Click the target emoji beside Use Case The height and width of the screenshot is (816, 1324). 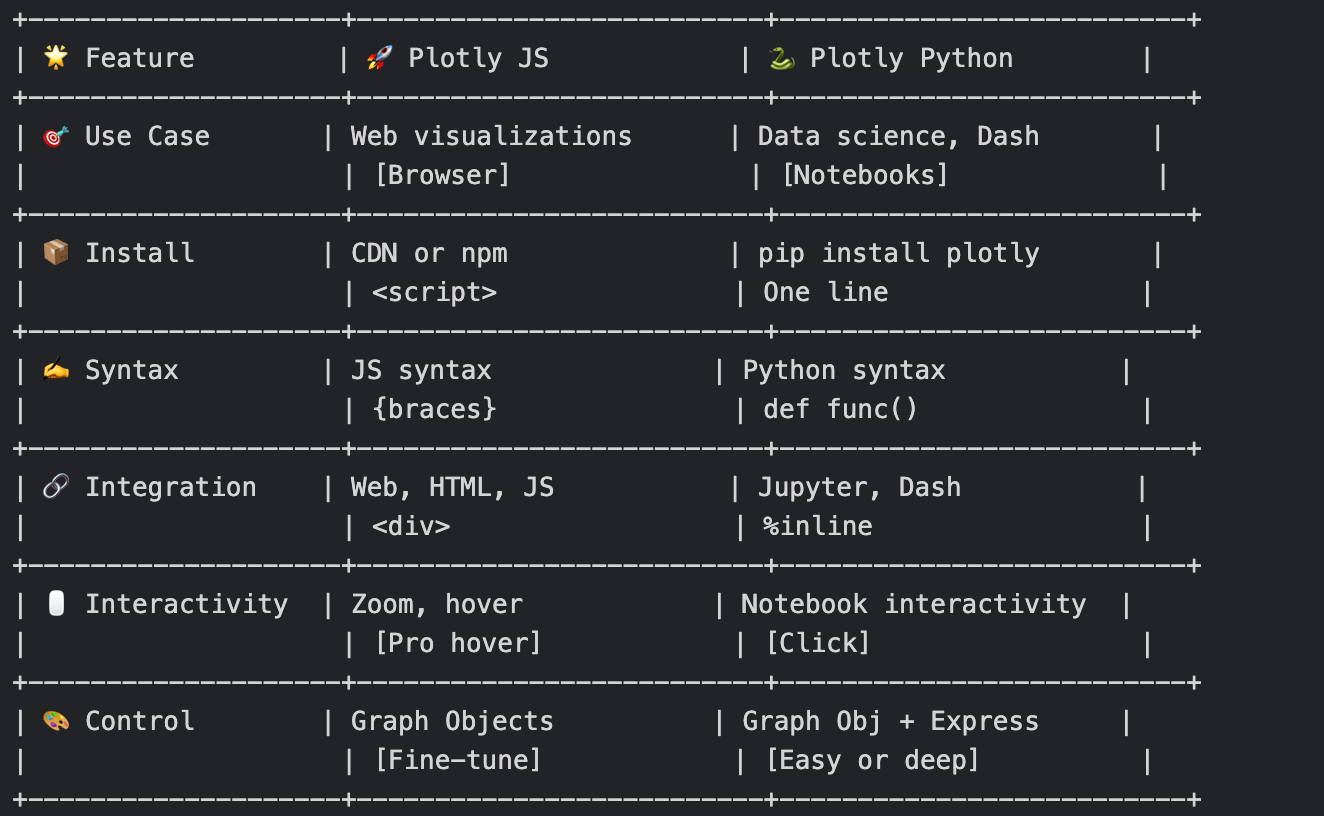pyautogui.click(x=56, y=136)
